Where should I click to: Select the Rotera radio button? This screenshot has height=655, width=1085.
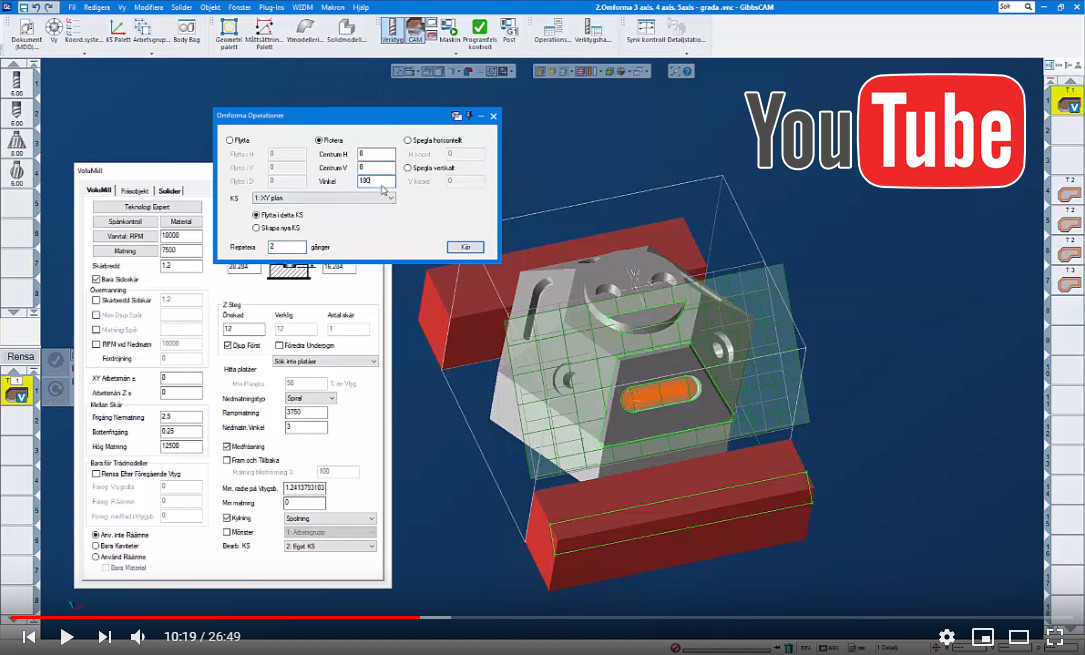coord(318,140)
